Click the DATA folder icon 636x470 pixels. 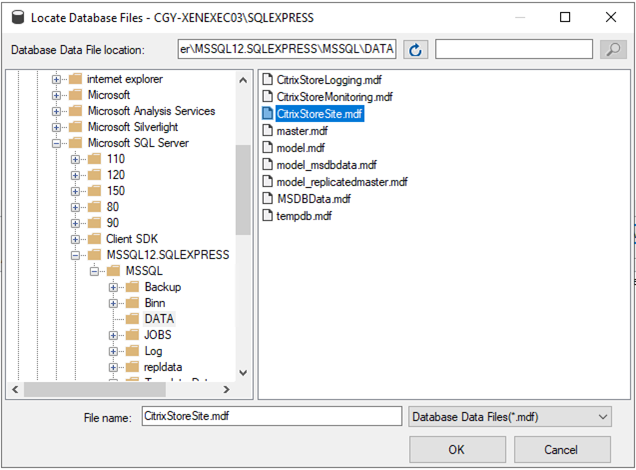pos(132,319)
